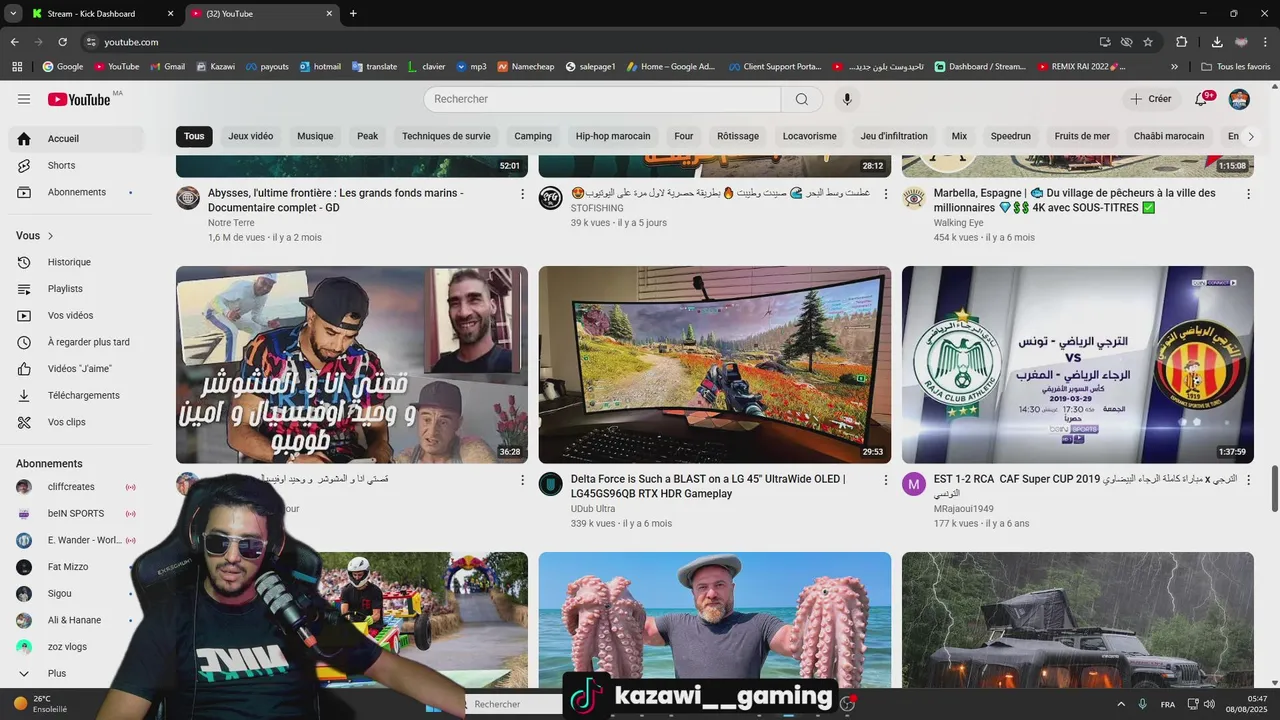The image size is (1280, 720).
Task: Open Téléchargements in the sidebar
Action: click(x=76, y=395)
